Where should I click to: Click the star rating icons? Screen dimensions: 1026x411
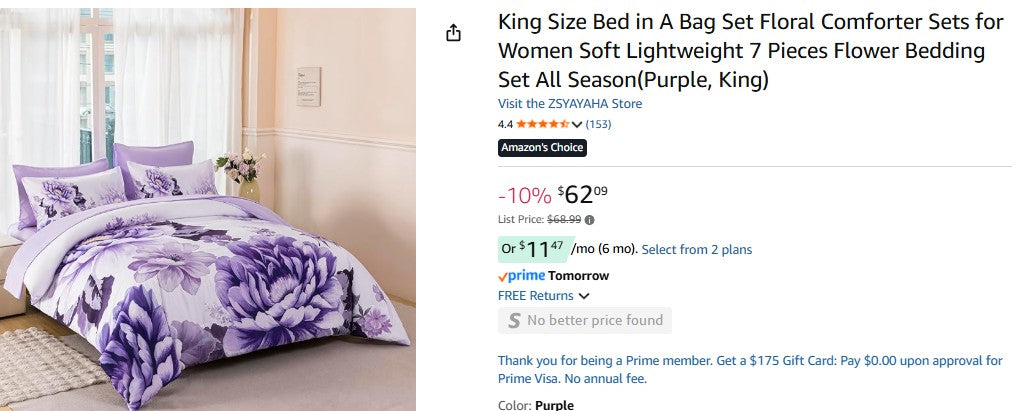[x=542, y=125]
